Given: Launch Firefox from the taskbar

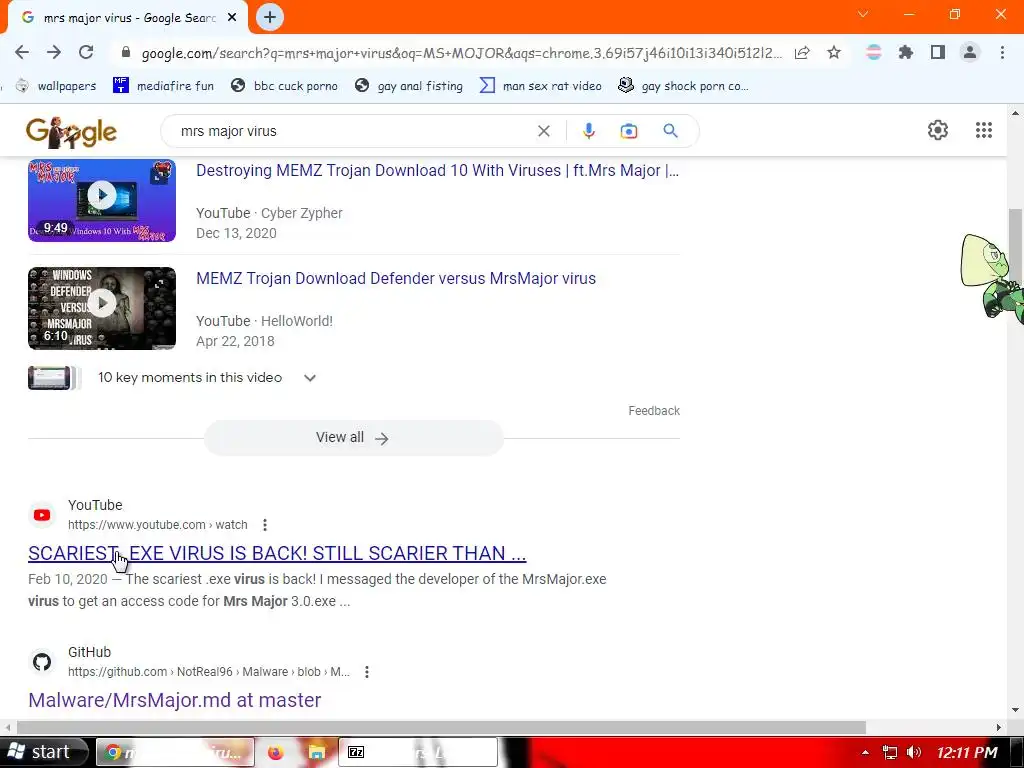Looking at the screenshot, I should coord(275,752).
